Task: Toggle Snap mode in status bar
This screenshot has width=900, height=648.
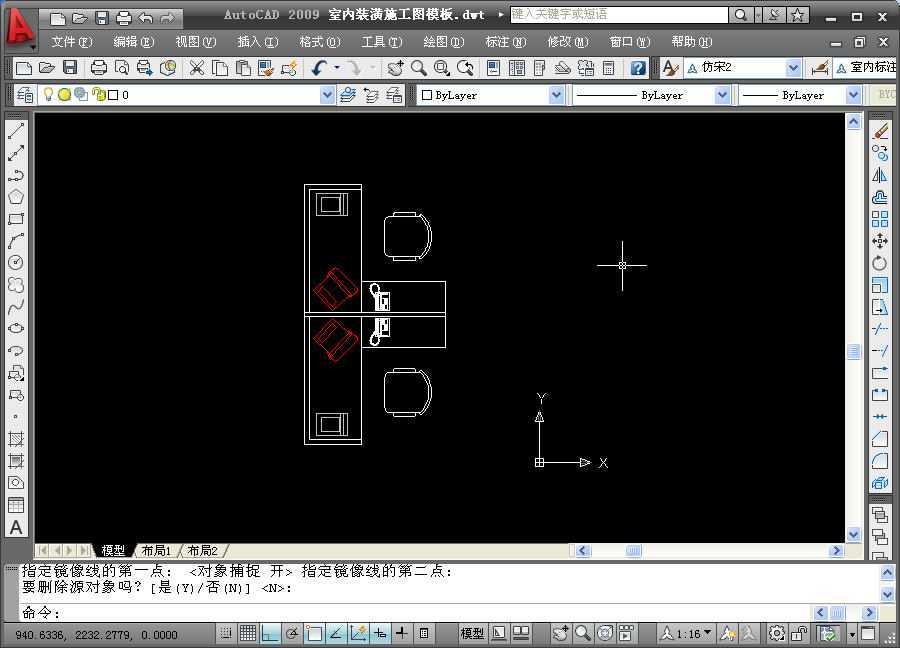Action: tap(226, 633)
